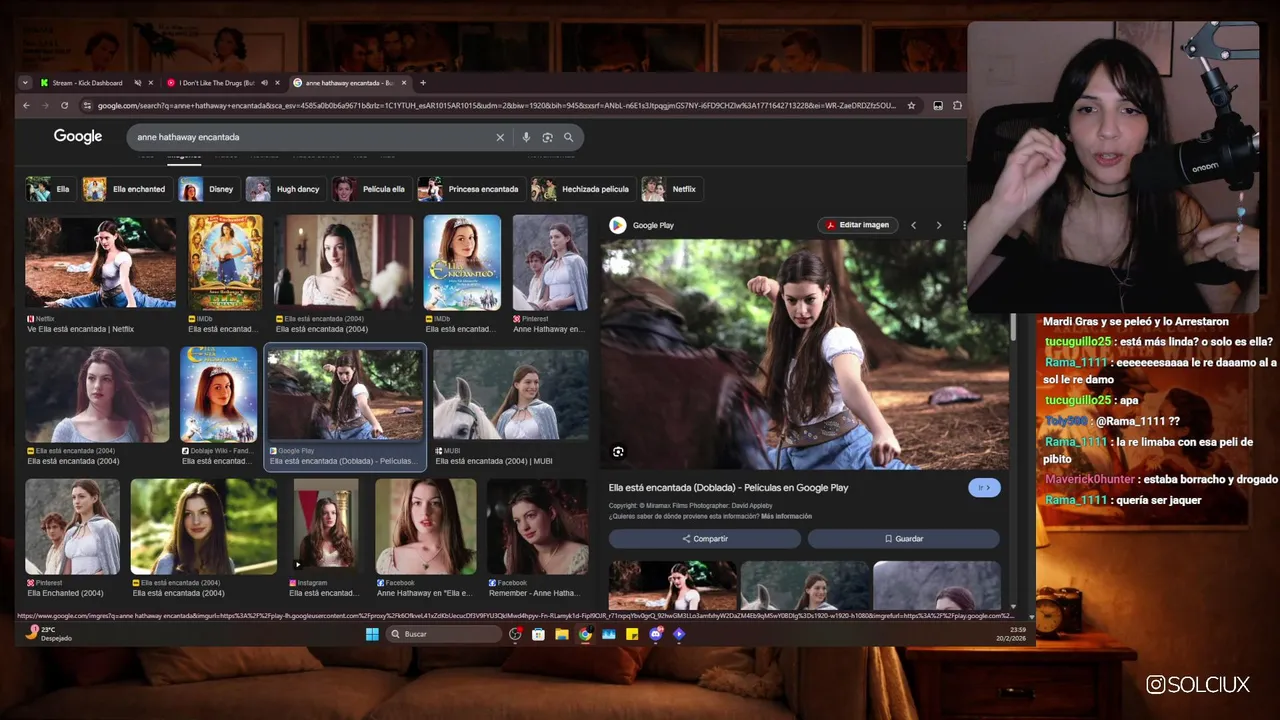Screen dimensions: 1280x720
Task: Open the Instagram Ella está encantada thumbnail
Action: tap(326, 526)
